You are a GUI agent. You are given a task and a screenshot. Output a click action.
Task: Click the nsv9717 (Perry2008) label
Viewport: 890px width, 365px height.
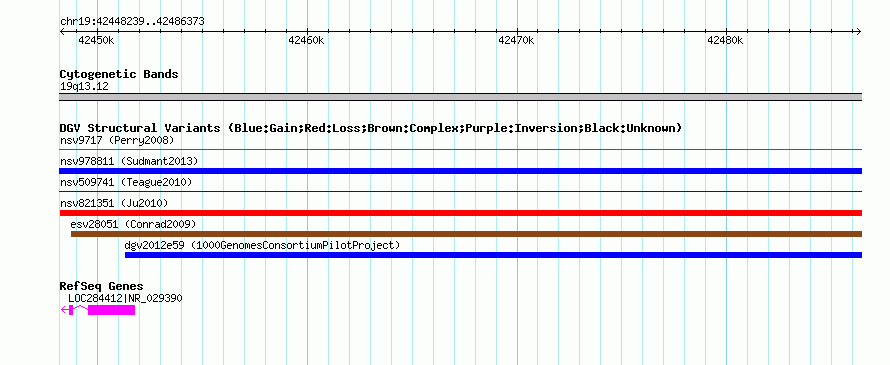point(117,140)
